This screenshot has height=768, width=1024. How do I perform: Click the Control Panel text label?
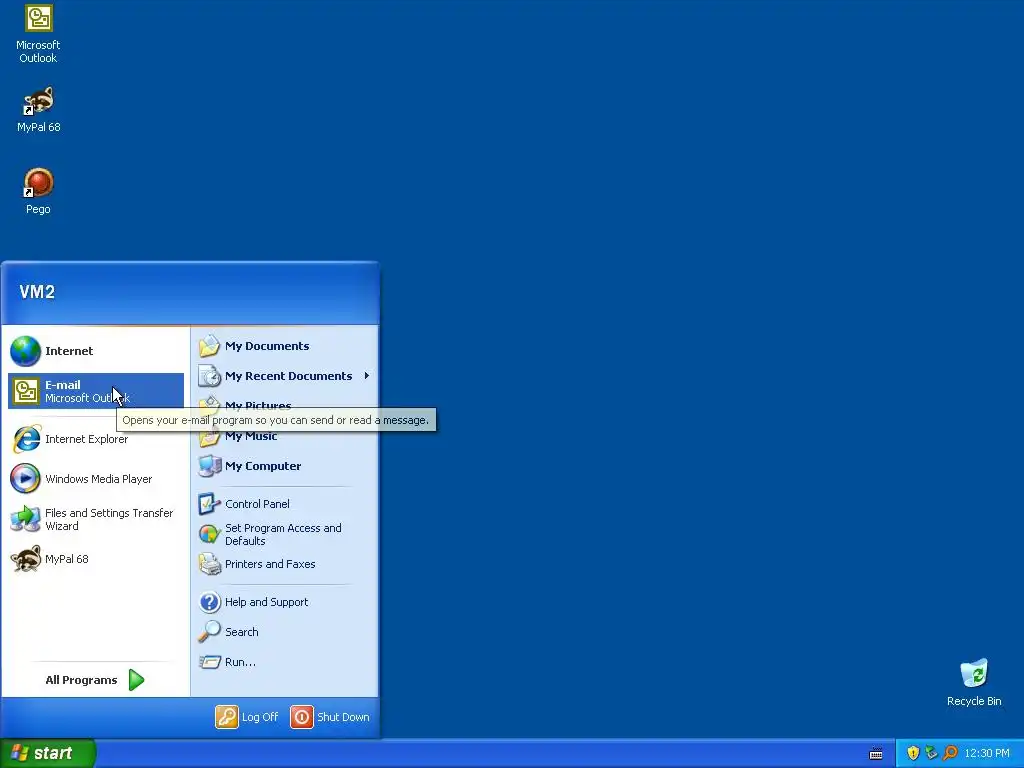coord(257,504)
